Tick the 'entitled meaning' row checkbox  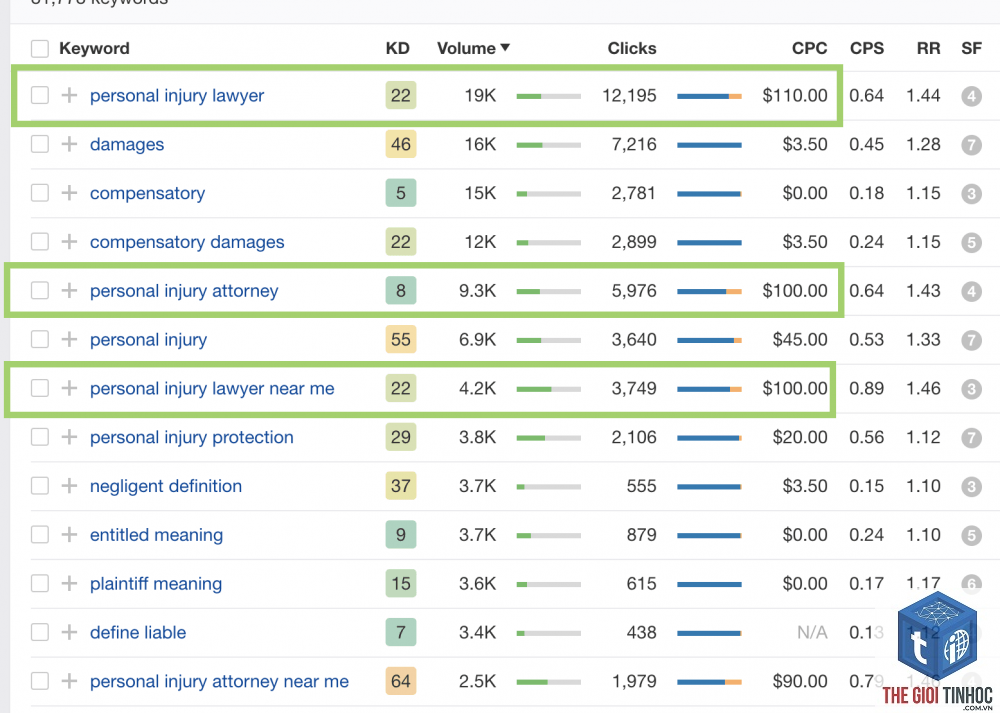pos(40,534)
